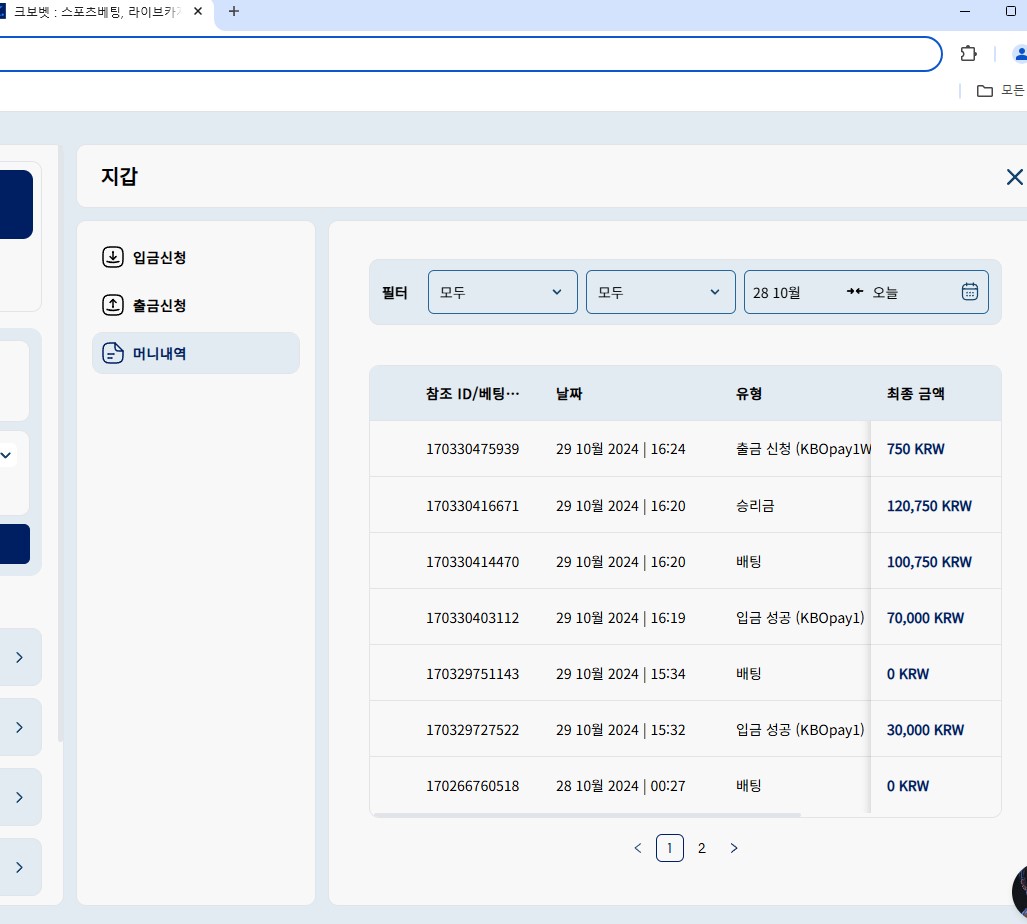The image size is (1027, 924).
Task: Select the 머니내역 money history menu
Action: [x=196, y=353]
